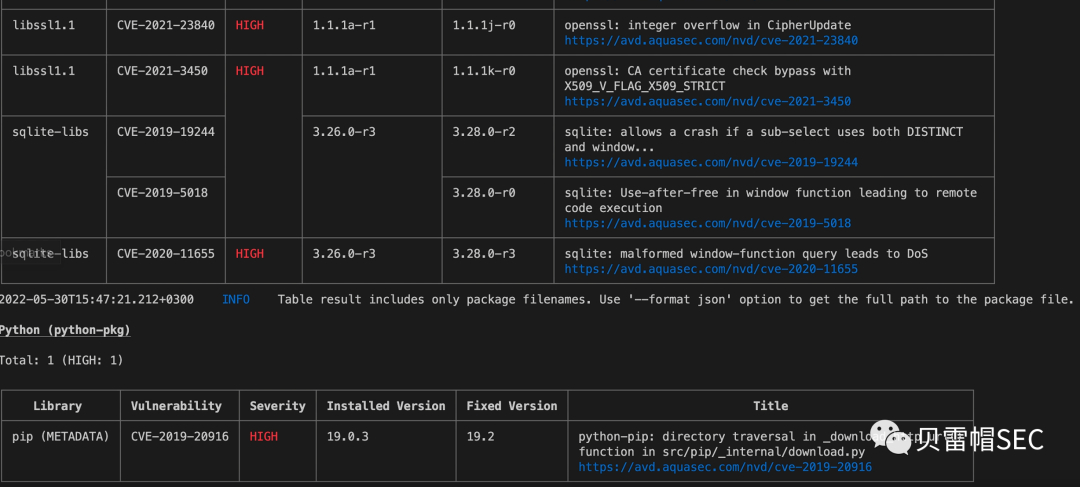The image size is (1080, 487).
Task: Click the blue INFO log label
Action: pos(236,300)
